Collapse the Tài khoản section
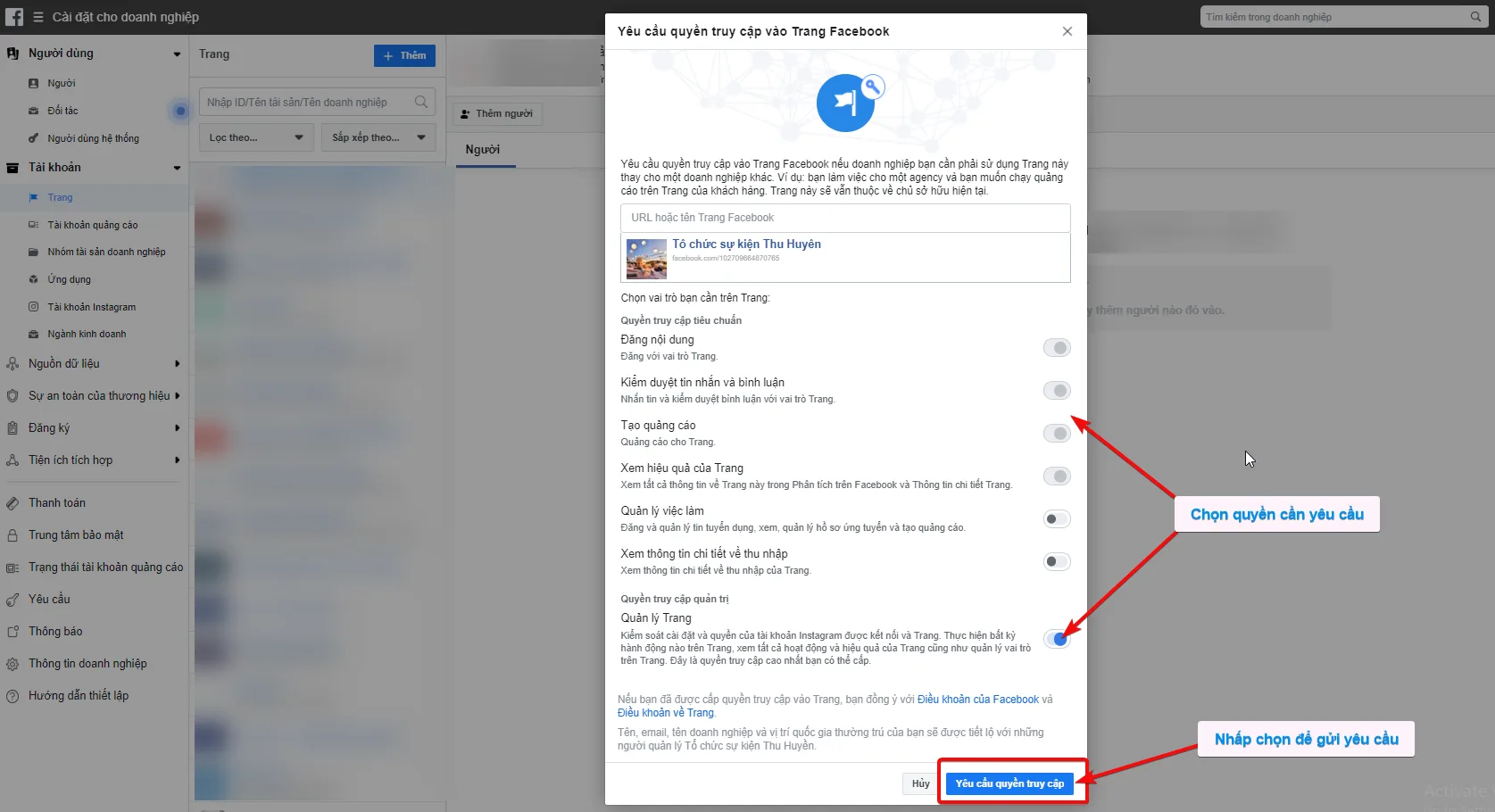Viewport: 1495px width, 812px height. tap(177, 168)
